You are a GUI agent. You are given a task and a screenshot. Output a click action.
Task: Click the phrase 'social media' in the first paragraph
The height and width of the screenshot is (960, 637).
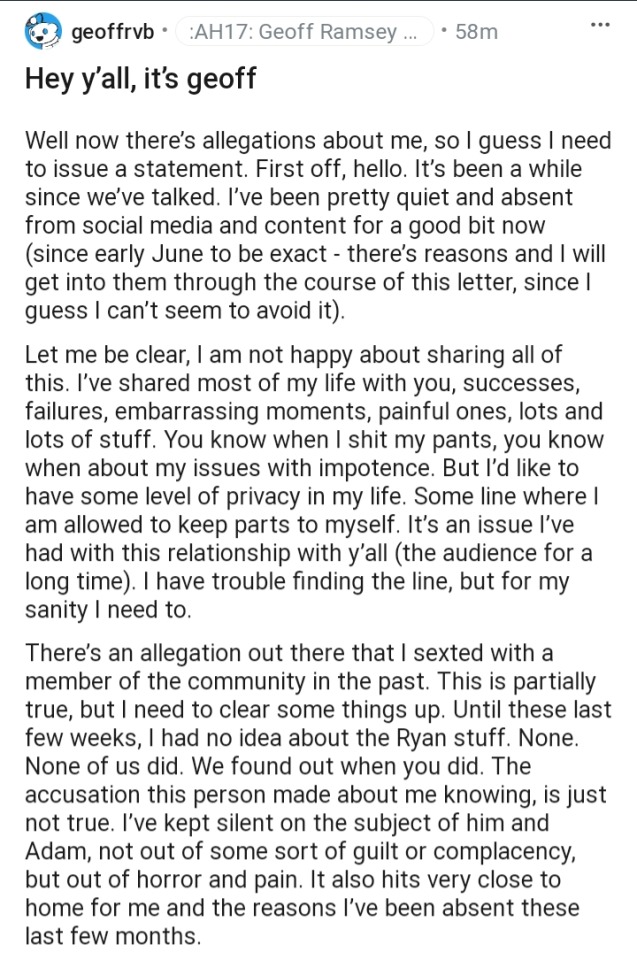[x=120, y=225]
